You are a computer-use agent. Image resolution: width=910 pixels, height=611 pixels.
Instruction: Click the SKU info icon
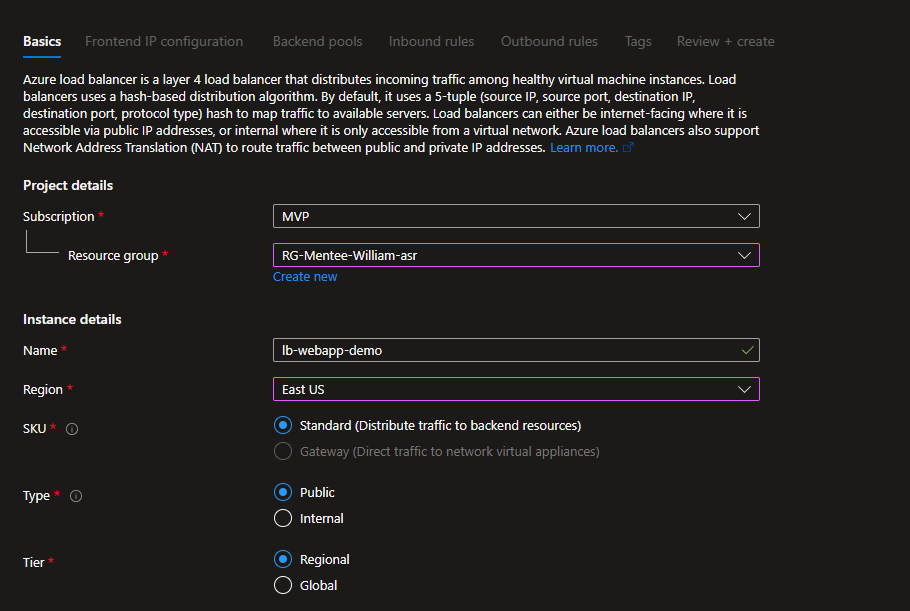[72, 429]
